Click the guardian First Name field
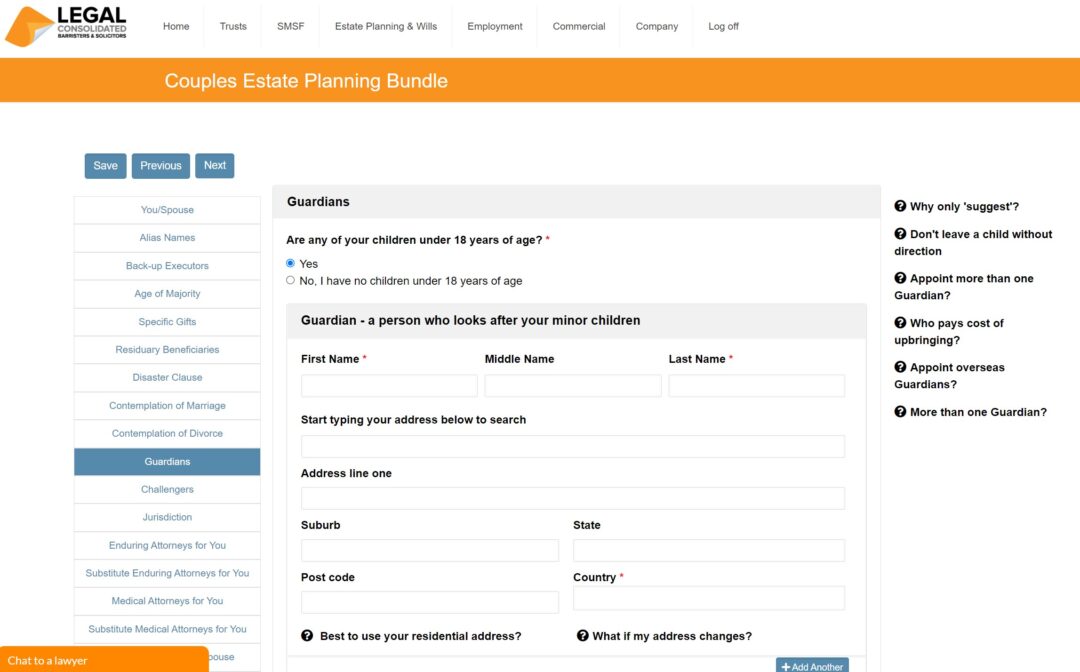1080x672 pixels. [389, 386]
